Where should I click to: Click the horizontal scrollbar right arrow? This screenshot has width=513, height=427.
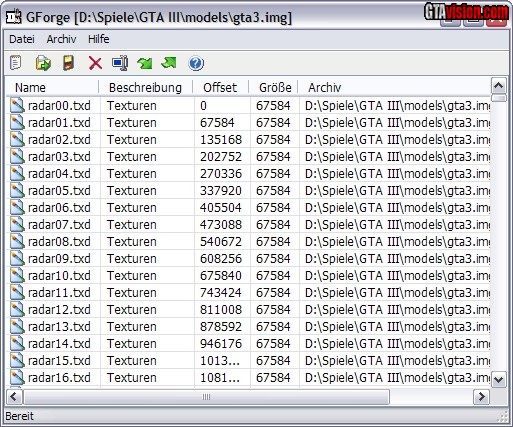[x=481, y=397]
